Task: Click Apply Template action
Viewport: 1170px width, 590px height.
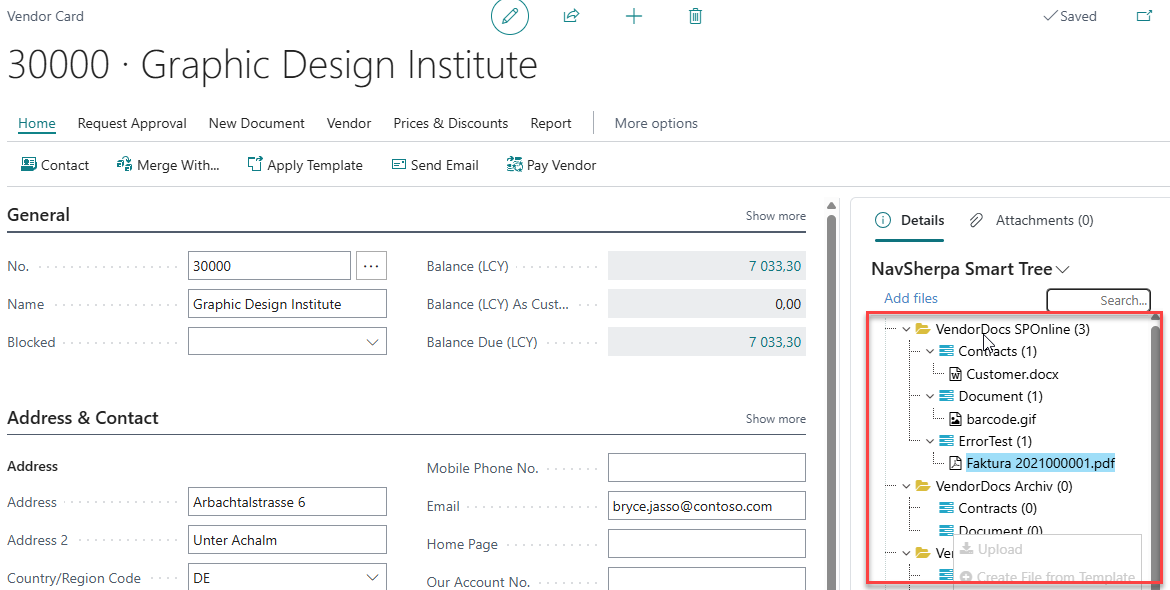Action: click(305, 165)
